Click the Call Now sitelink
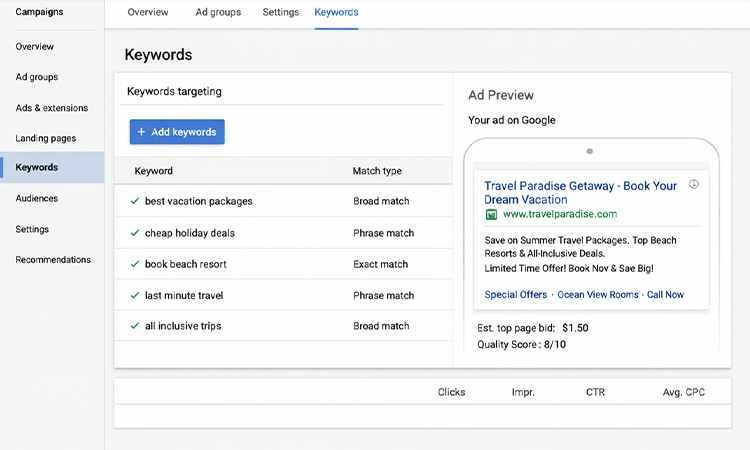Screen dimensions: 750x450 tap(665, 295)
